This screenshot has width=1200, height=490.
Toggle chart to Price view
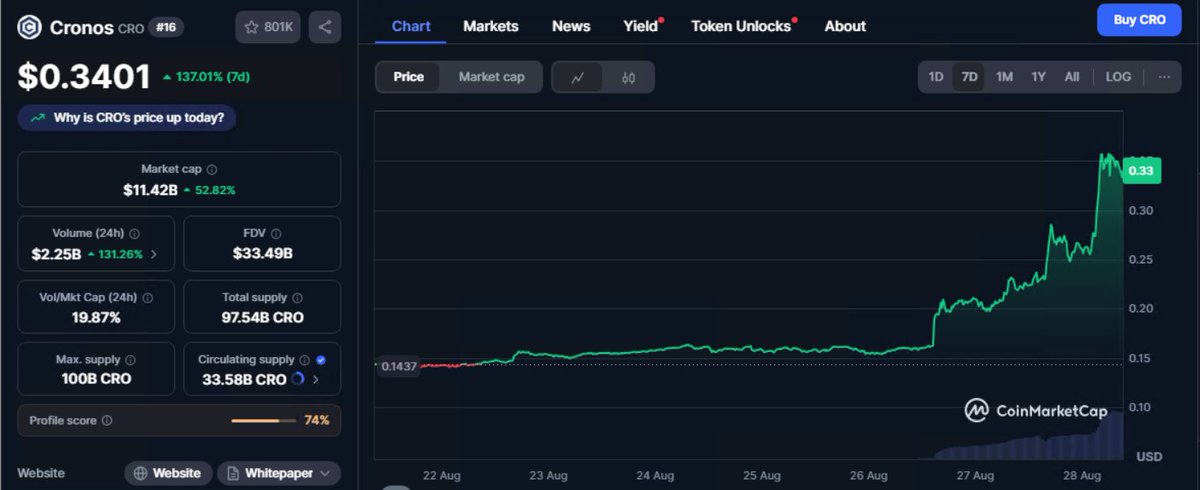pyautogui.click(x=408, y=77)
